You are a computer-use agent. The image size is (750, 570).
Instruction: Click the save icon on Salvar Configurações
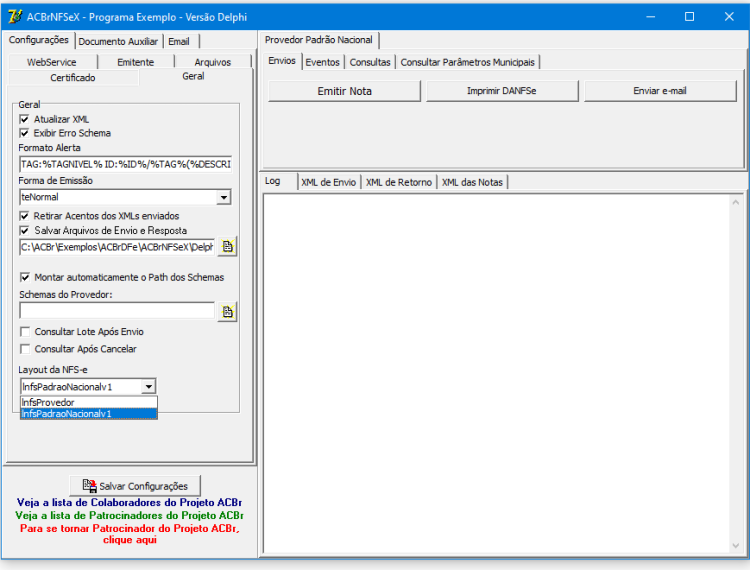coord(89,486)
